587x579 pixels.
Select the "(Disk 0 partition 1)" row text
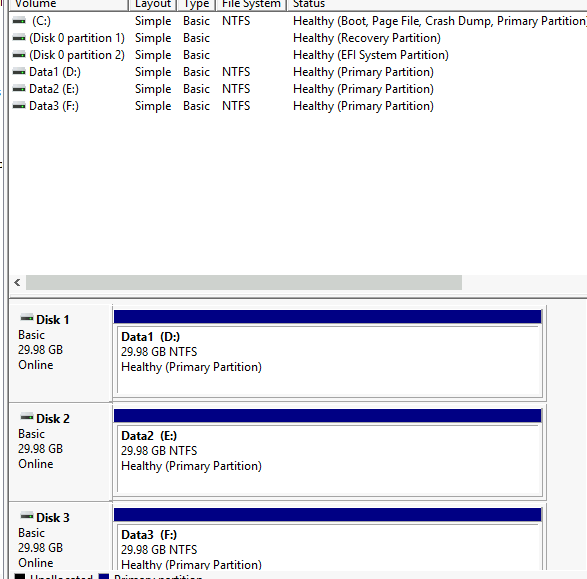point(77,38)
